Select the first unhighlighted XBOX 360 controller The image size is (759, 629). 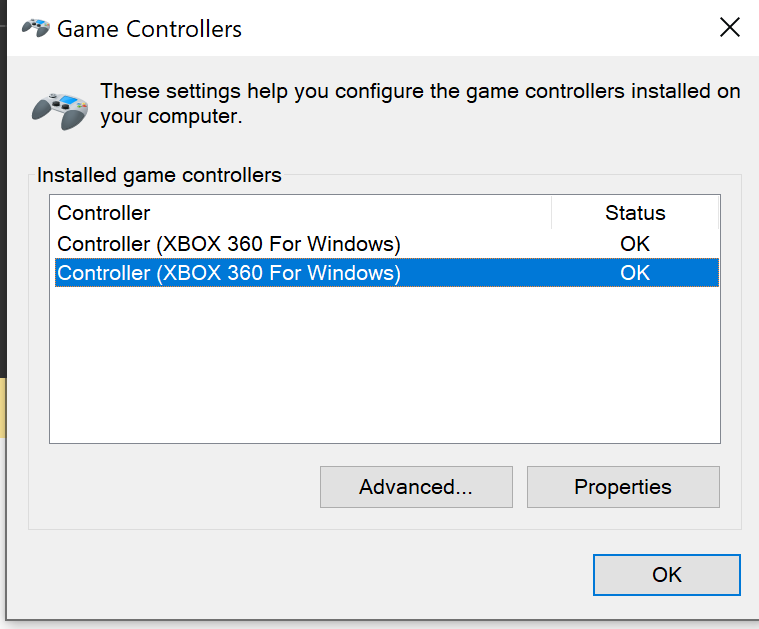click(229, 243)
